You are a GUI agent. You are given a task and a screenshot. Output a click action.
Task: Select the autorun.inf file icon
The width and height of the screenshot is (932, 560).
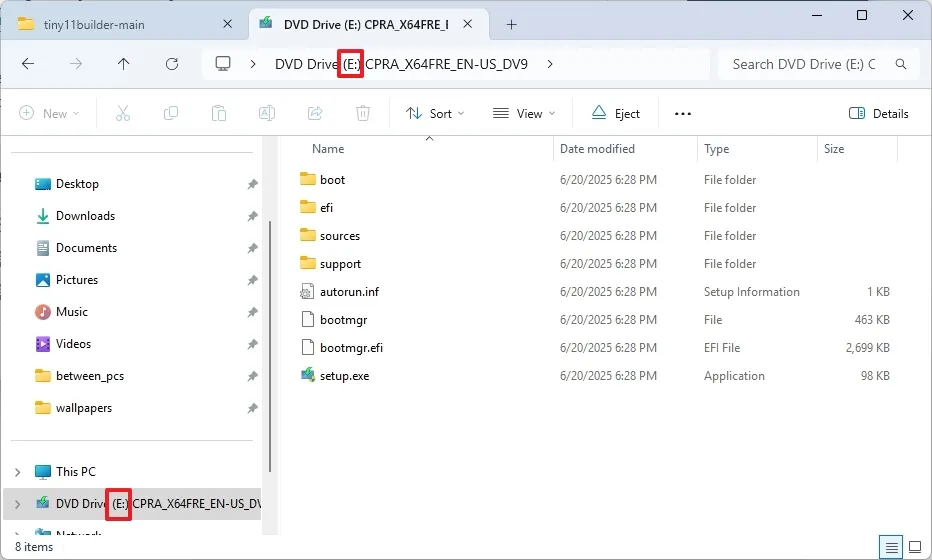307,291
